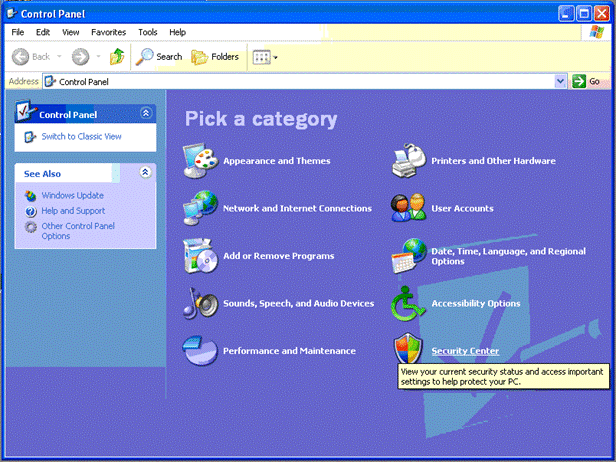Click Date, Time, Language, and Regional Options label
The height and width of the screenshot is (462, 616).
(x=508, y=256)
